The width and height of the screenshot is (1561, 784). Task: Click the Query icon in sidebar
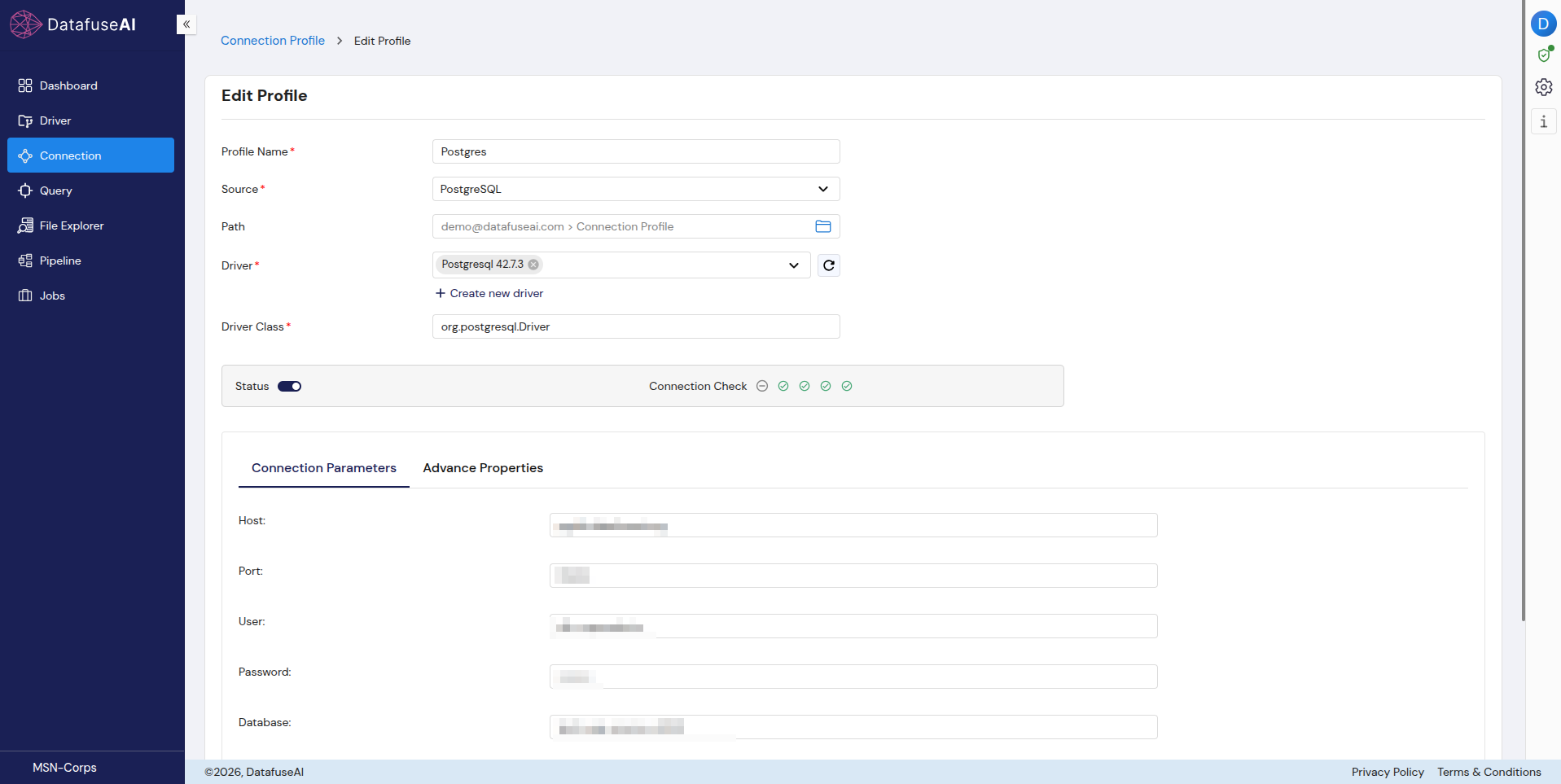pos(25,191)
